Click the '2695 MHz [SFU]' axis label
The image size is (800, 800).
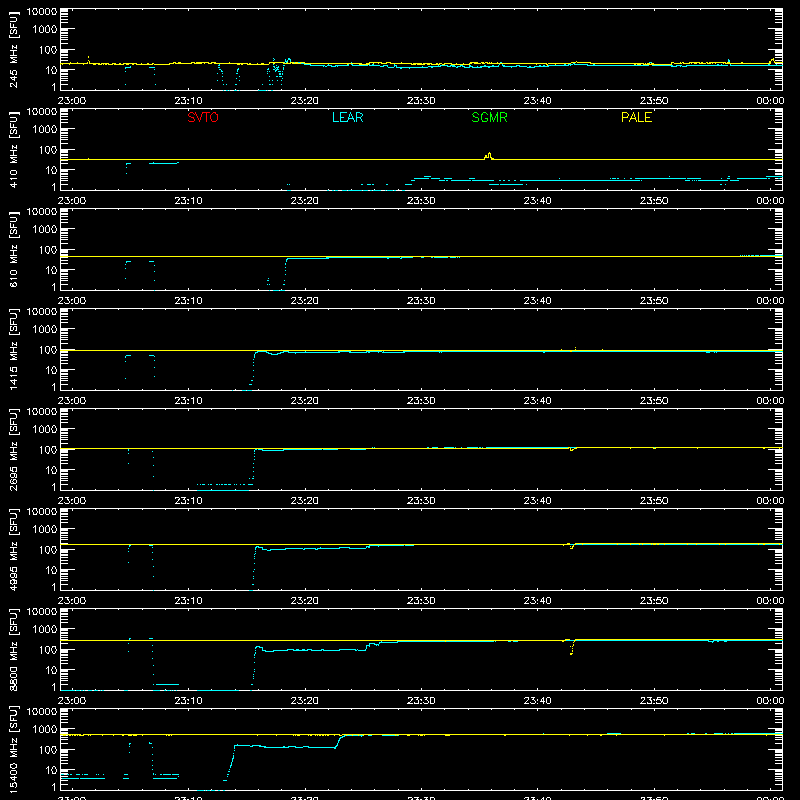14,449
